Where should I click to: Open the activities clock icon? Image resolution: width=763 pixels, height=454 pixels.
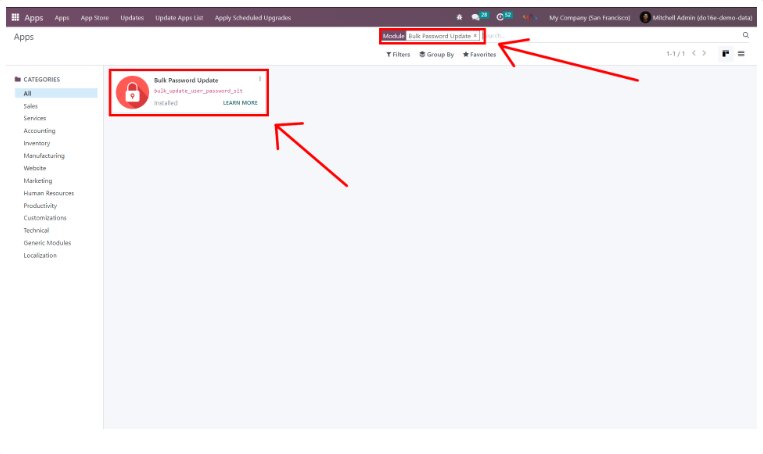[x=500, y=17]
